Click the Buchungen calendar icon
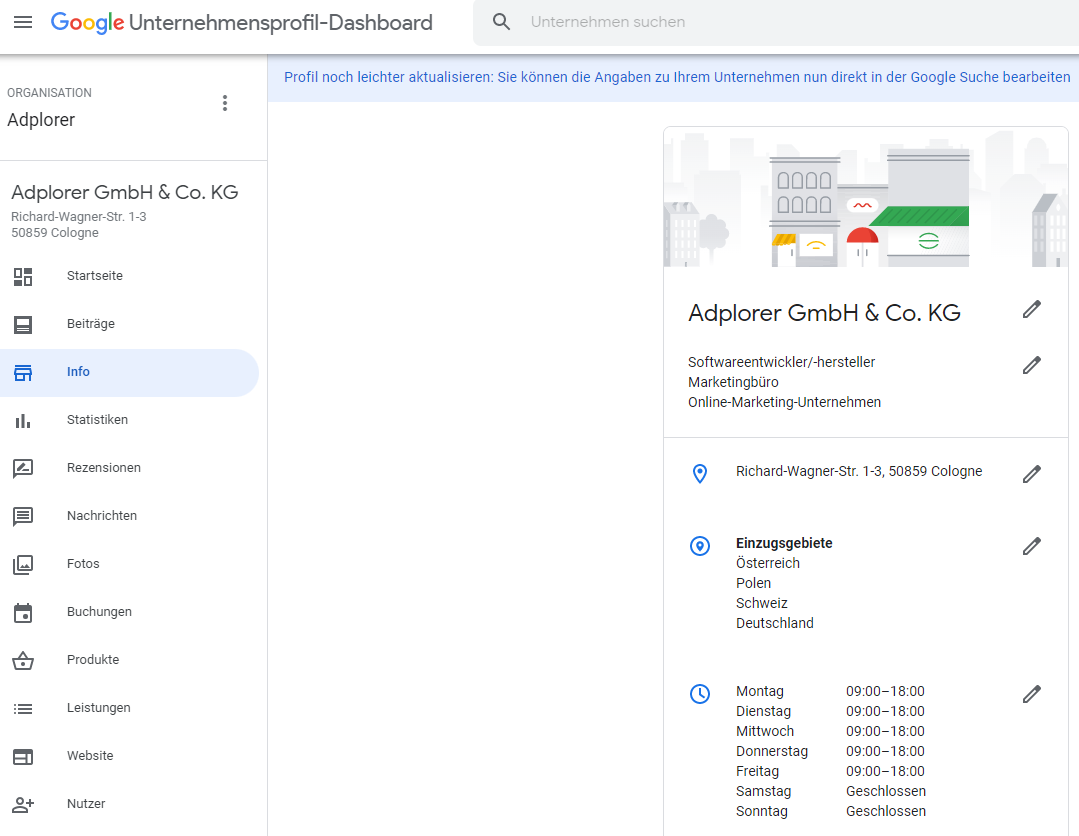The image size is (1079, 836). (x=23, y=612)
